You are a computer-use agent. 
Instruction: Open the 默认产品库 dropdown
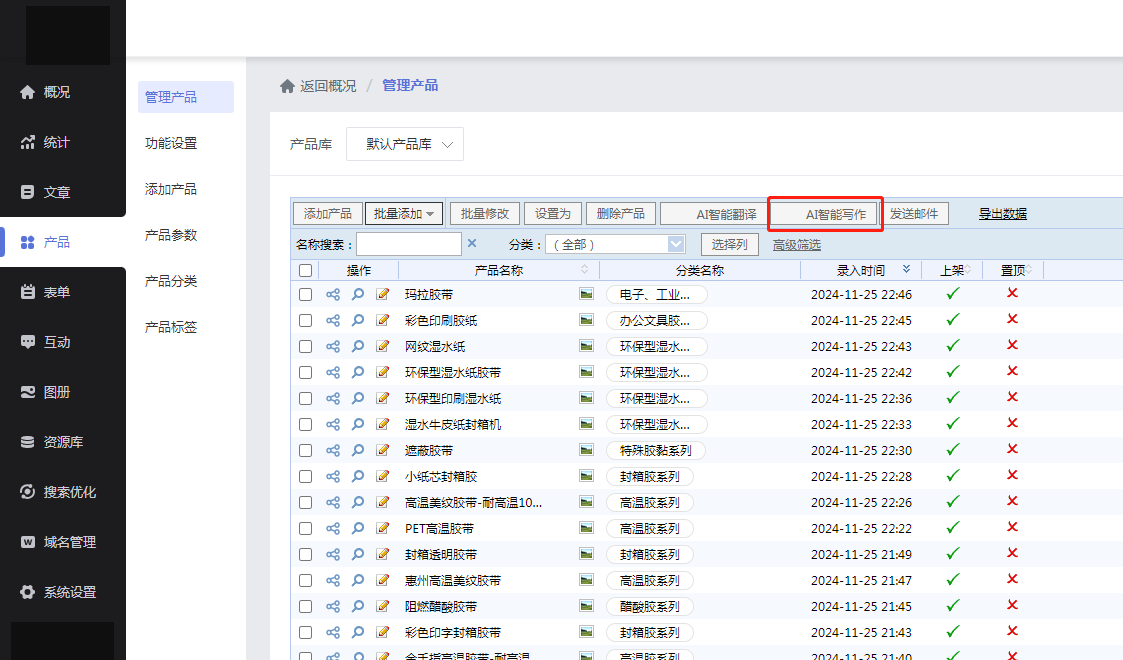405,144
